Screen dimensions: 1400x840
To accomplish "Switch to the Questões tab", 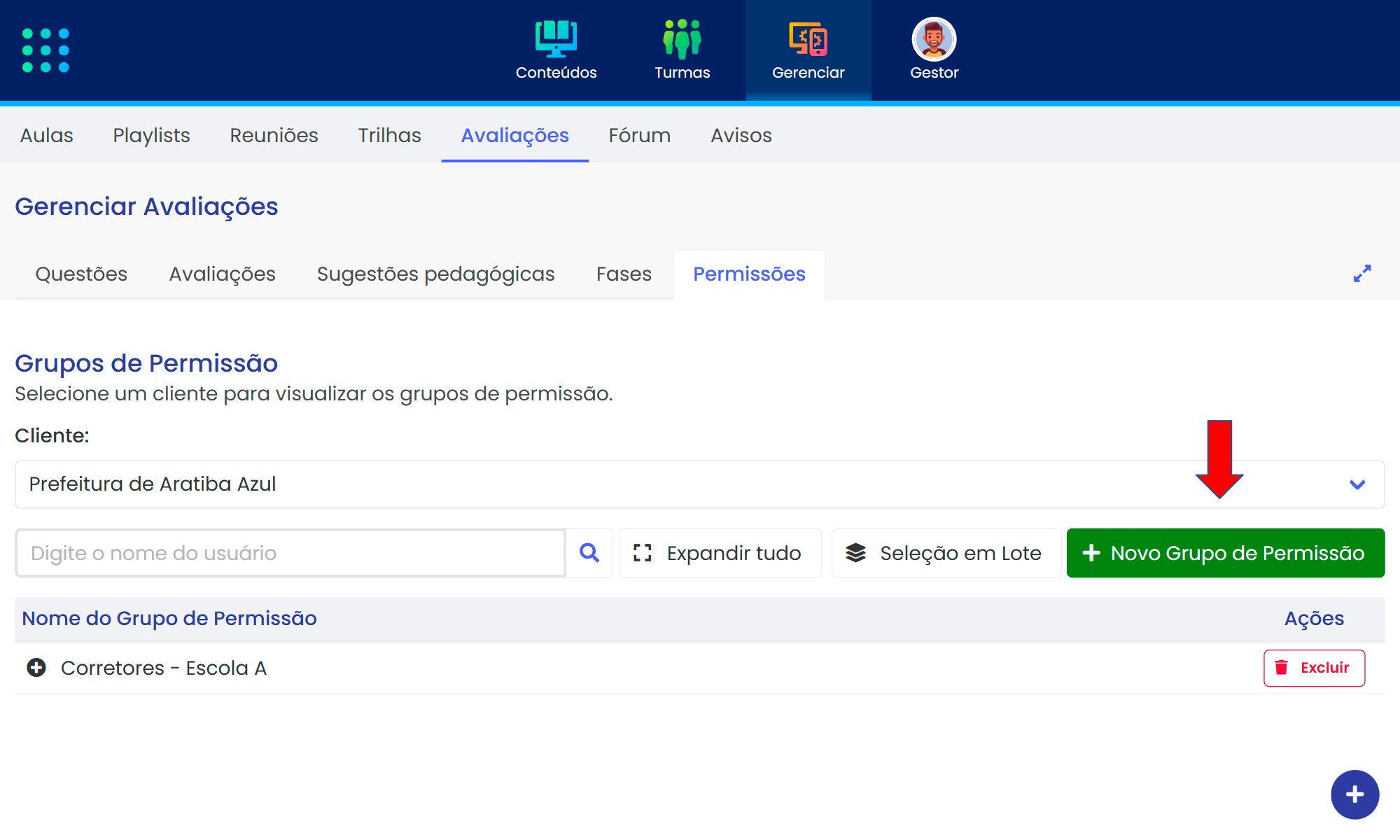I will 81,274.
